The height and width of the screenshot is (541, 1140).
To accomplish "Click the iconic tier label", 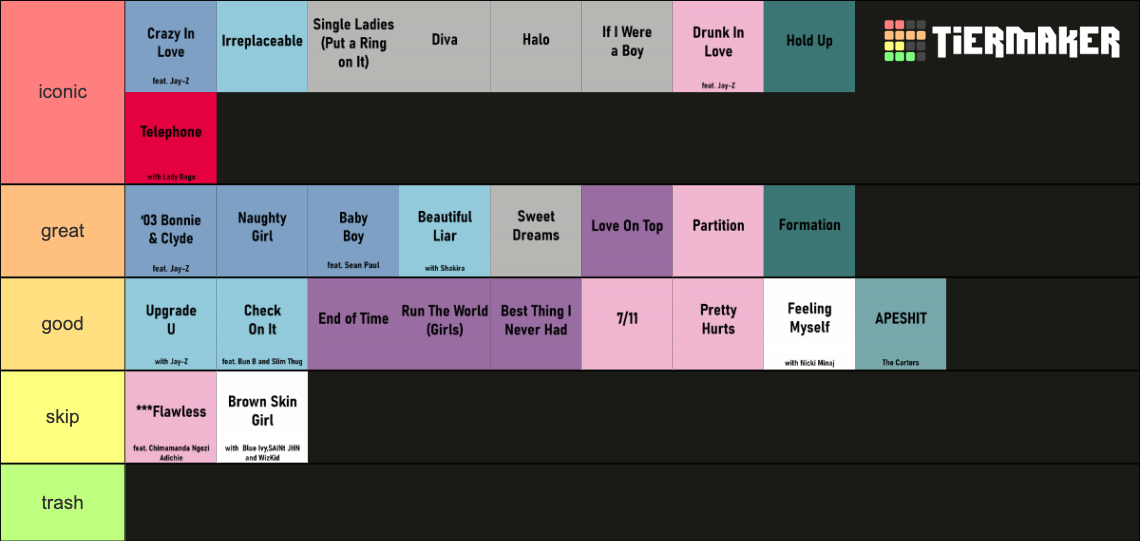I will coord(63,92).
